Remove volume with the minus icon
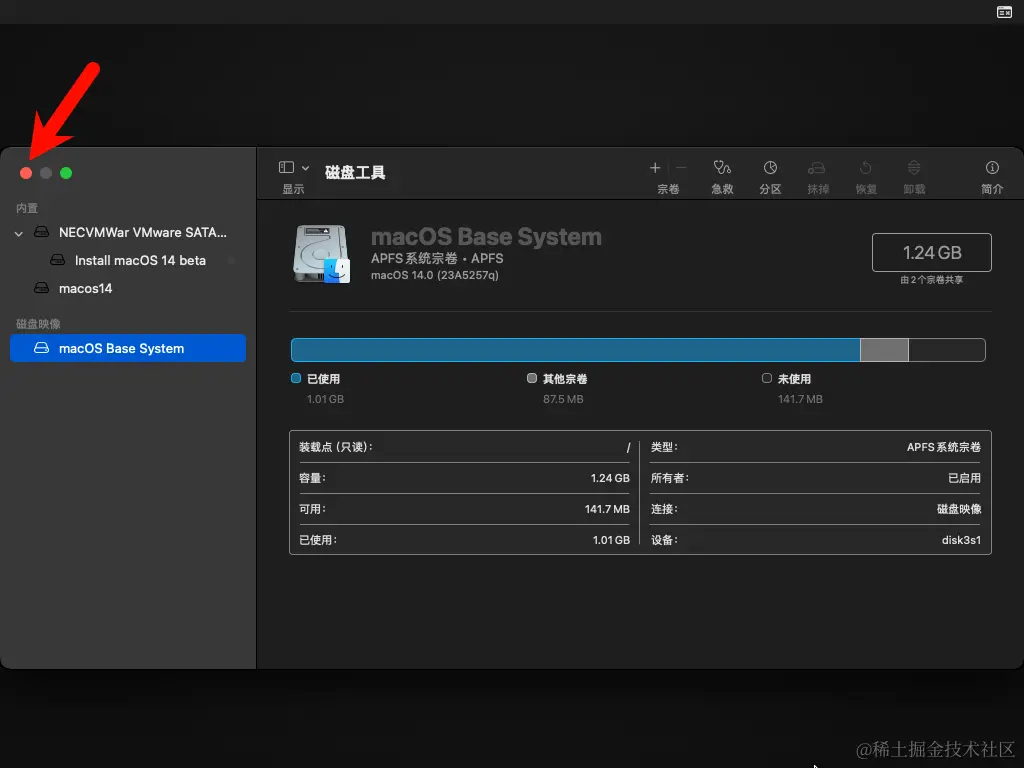The width and height of the screenshot is (1024, 768). [680, 168]
